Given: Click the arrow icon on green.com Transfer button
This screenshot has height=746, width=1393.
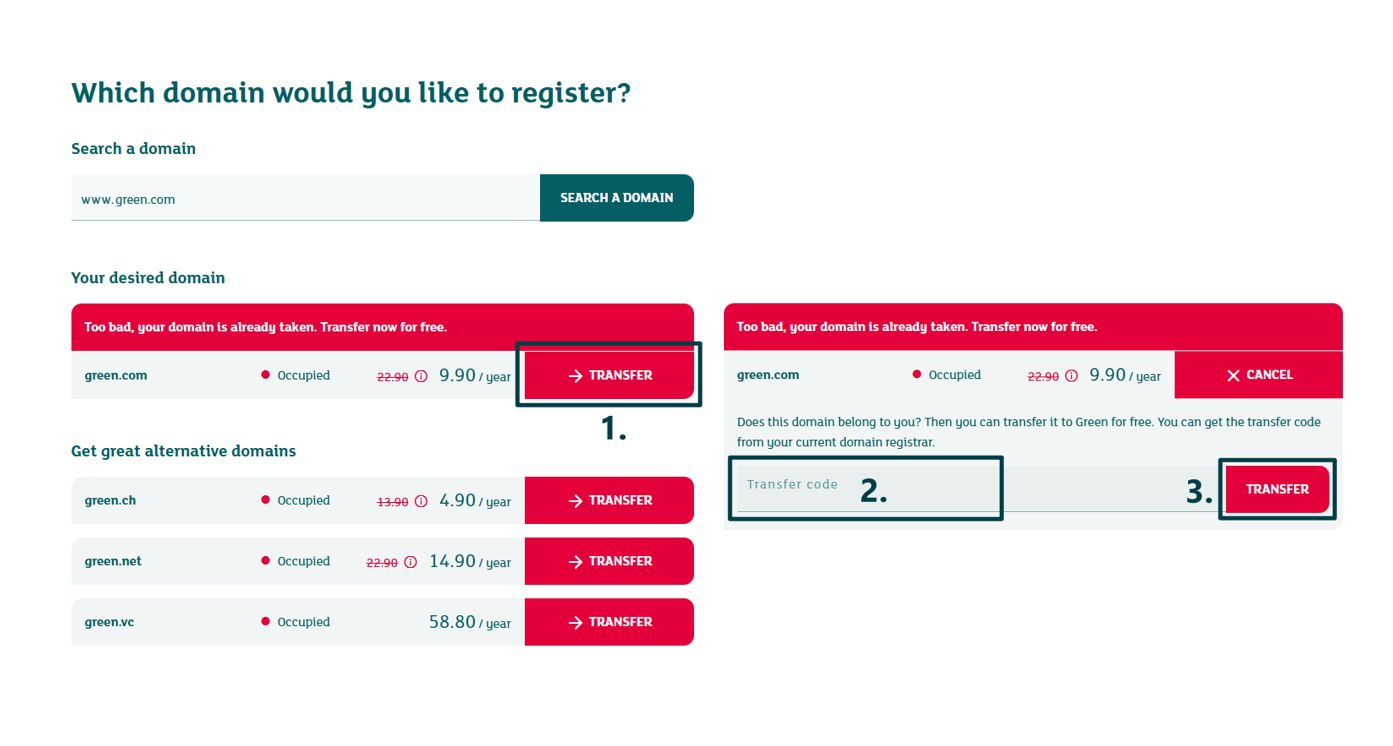Looking at the screenshot, I should (575, 375).
